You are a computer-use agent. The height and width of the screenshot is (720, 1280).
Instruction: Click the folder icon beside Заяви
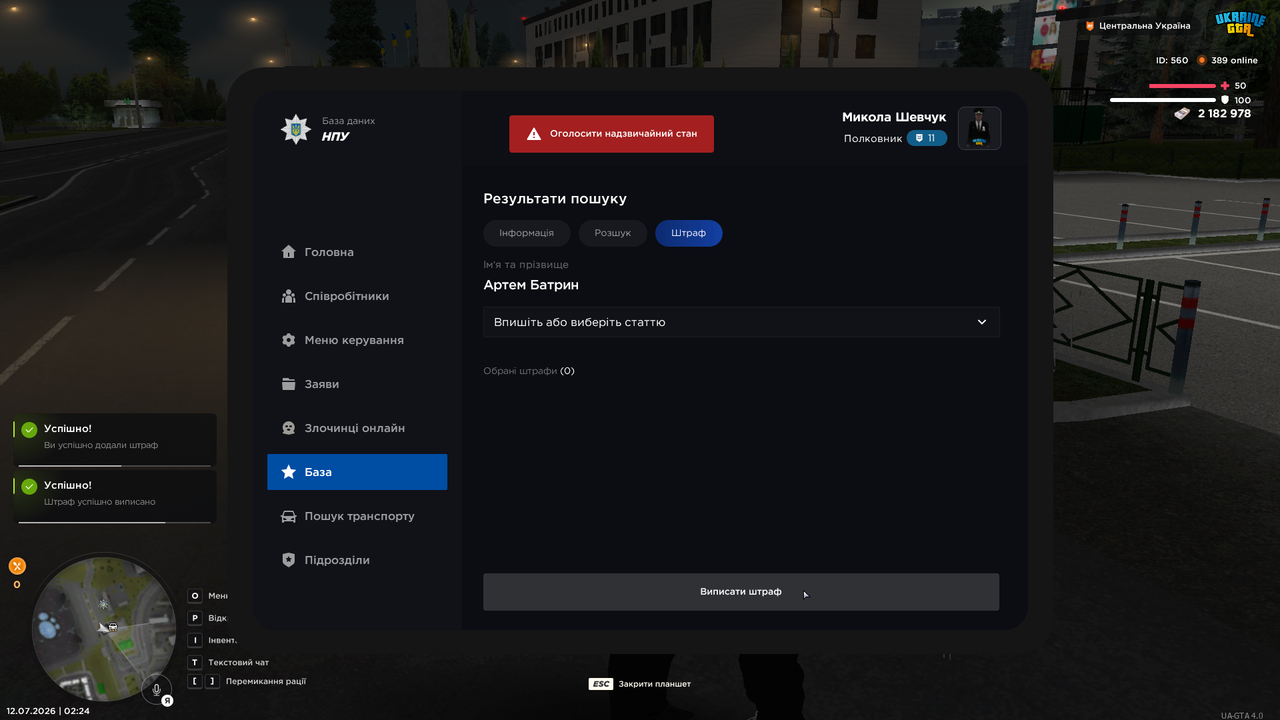(288, 384)
